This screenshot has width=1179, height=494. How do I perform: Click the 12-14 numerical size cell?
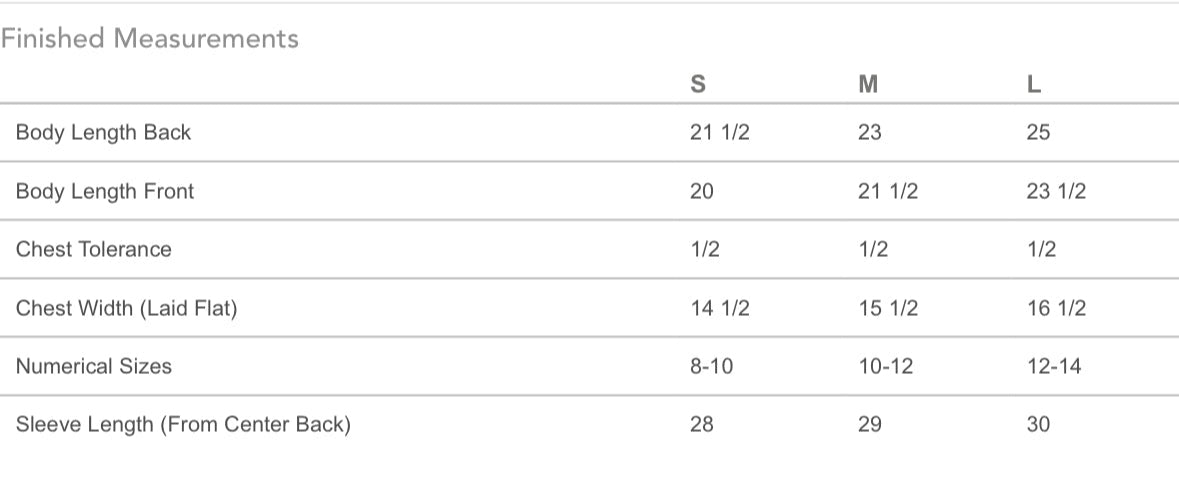(x=1053, y=366)
